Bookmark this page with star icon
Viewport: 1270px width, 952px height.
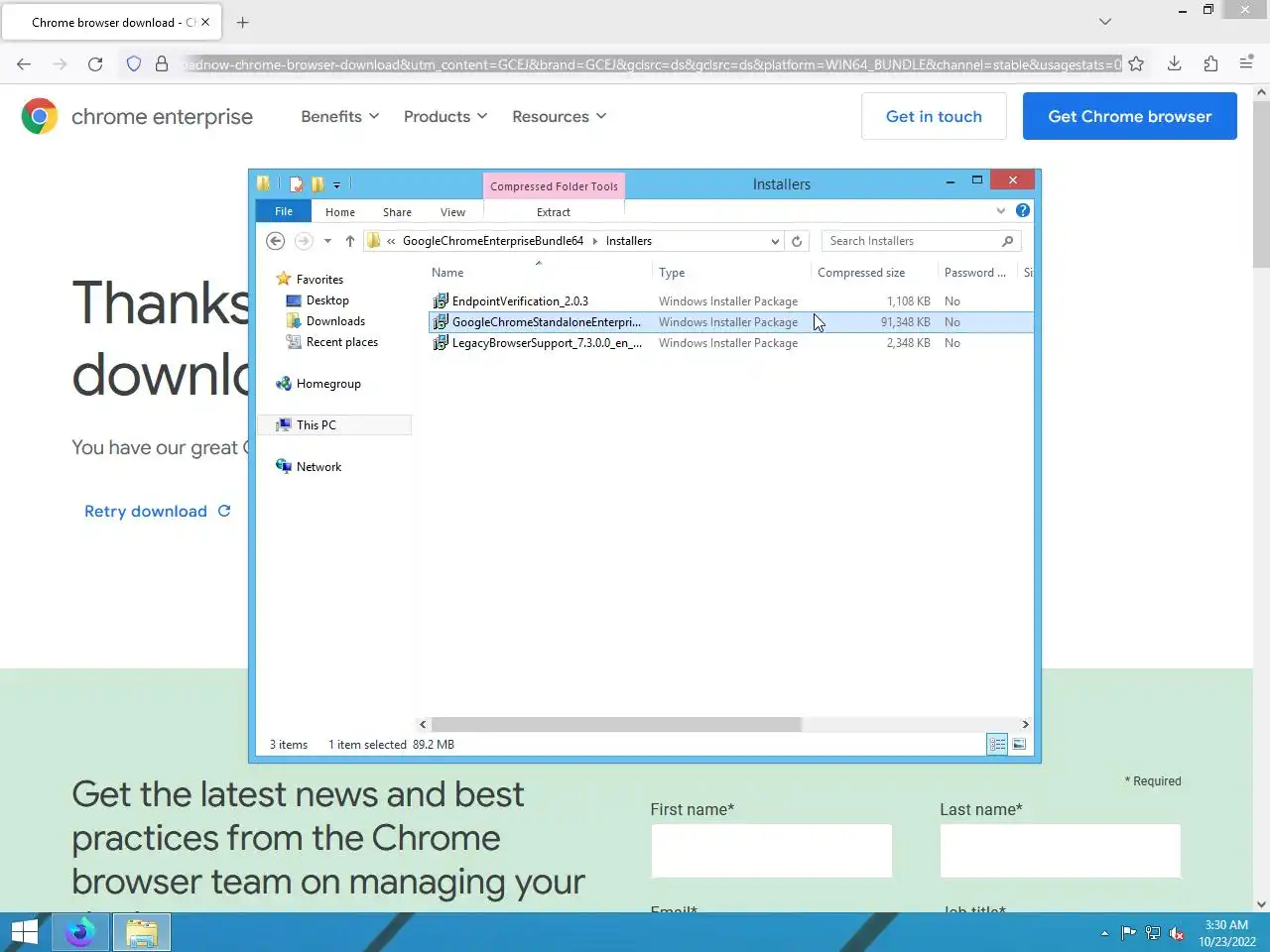1136,63
